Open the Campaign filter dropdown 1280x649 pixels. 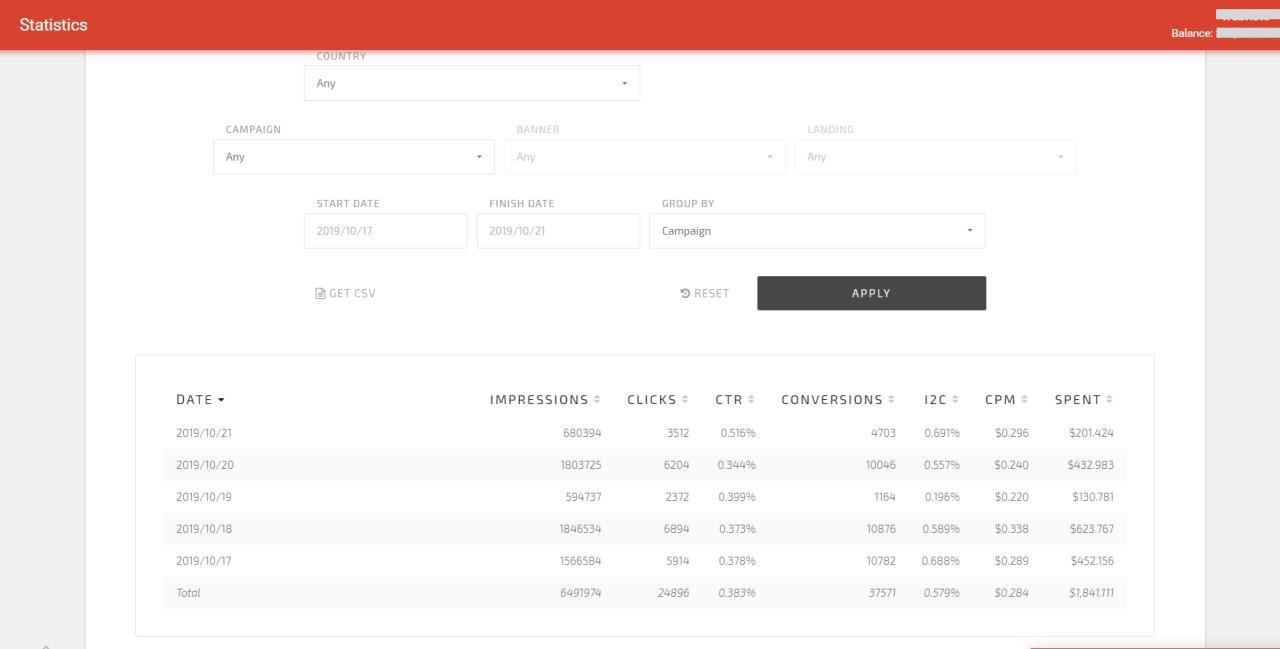353,157
